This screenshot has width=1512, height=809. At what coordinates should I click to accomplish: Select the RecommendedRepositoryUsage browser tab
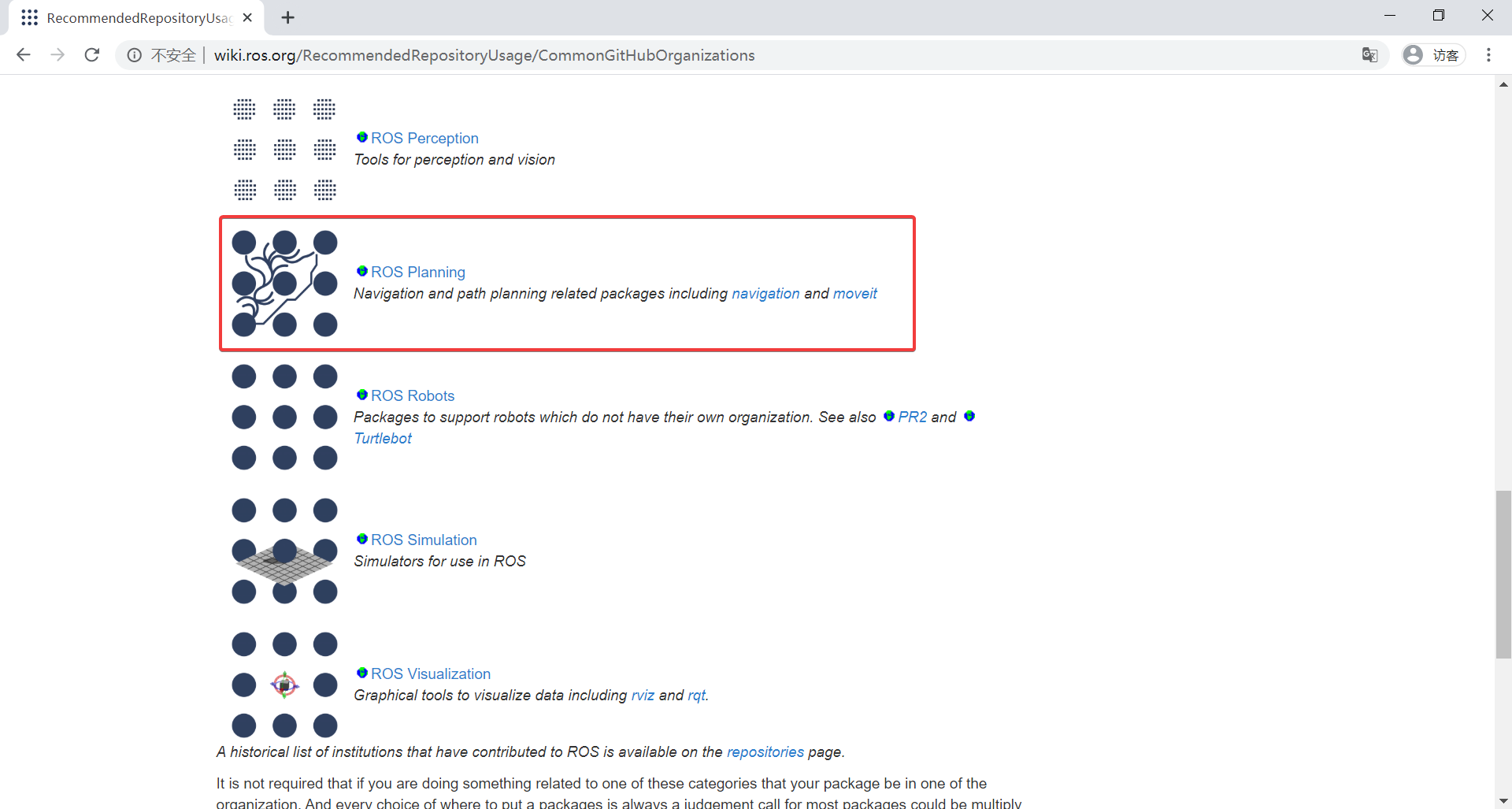[137, 17]
